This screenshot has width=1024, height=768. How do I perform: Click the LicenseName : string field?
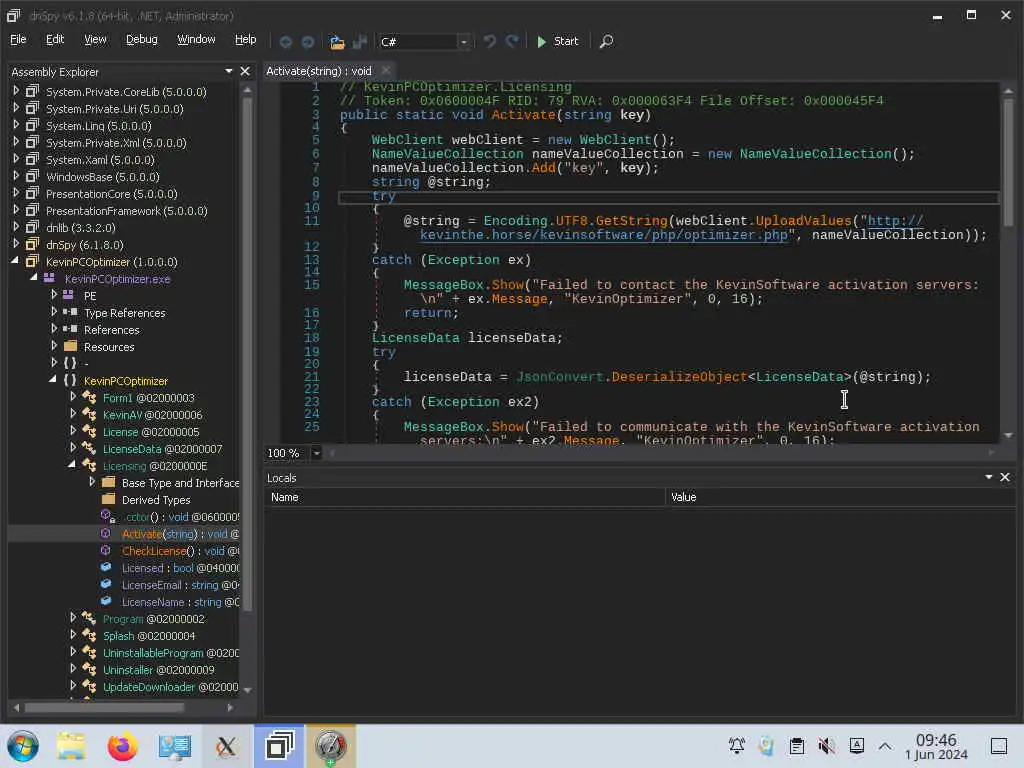(x=180, y=601)
